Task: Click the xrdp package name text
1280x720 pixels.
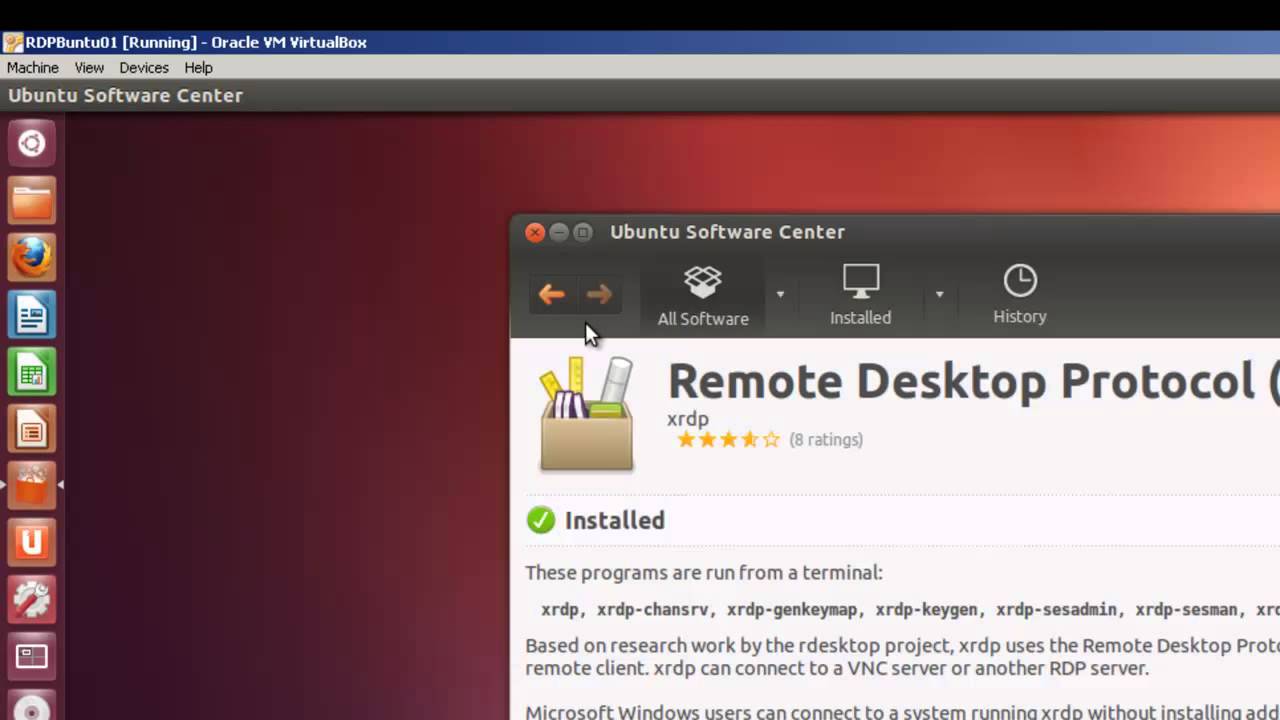Action: click(x=688, y=419)
